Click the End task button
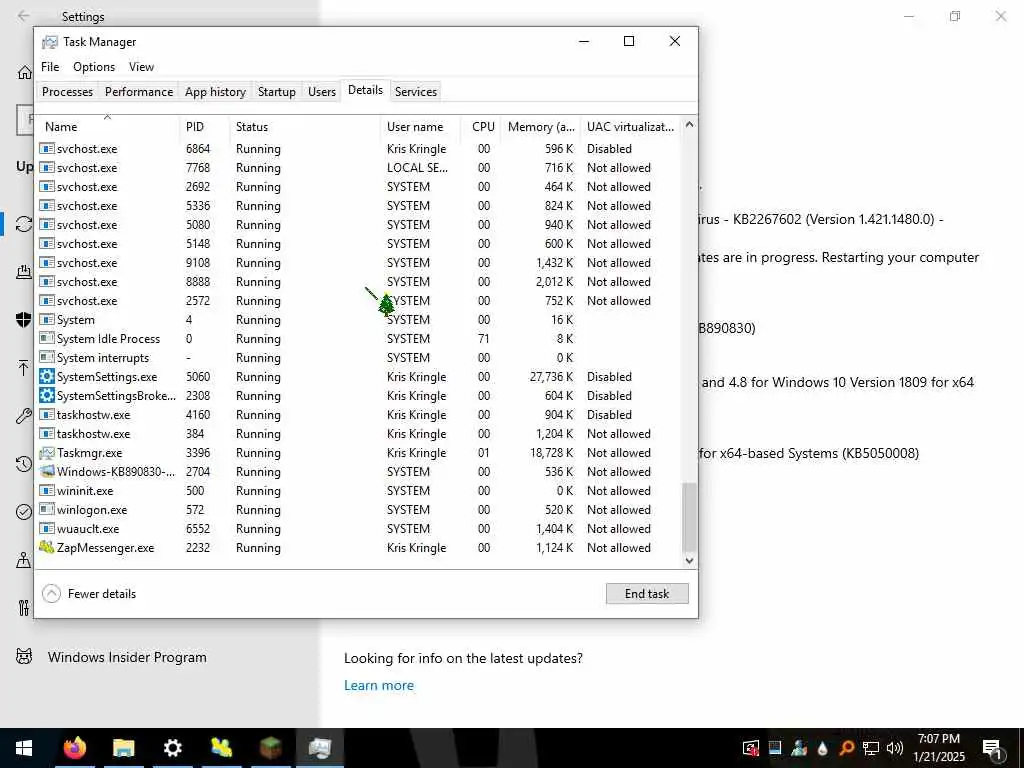The width and height of the screenshot is (1024, 768). tap(647, 594)
